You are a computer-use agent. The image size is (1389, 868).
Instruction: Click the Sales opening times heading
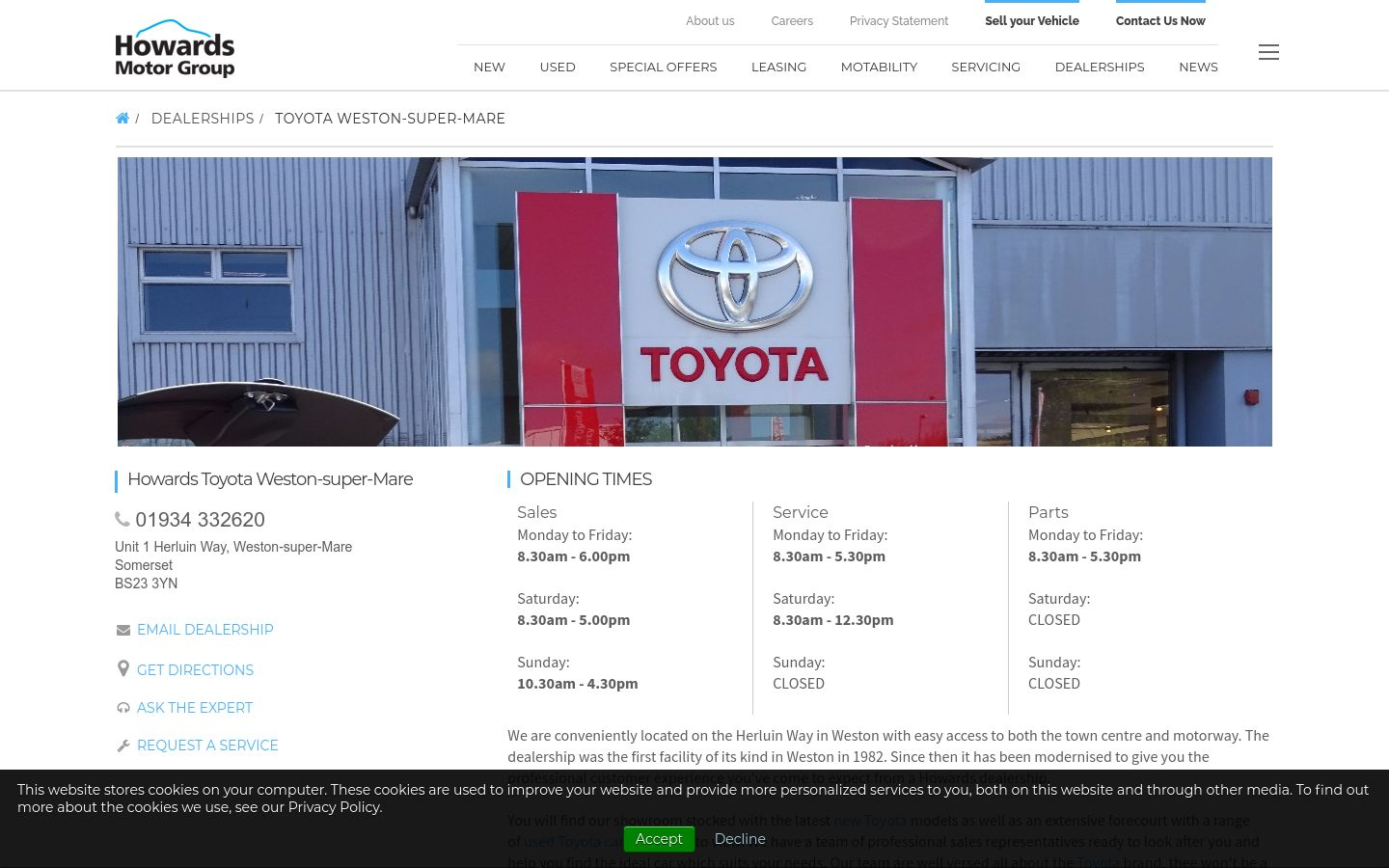coord(536,512)
